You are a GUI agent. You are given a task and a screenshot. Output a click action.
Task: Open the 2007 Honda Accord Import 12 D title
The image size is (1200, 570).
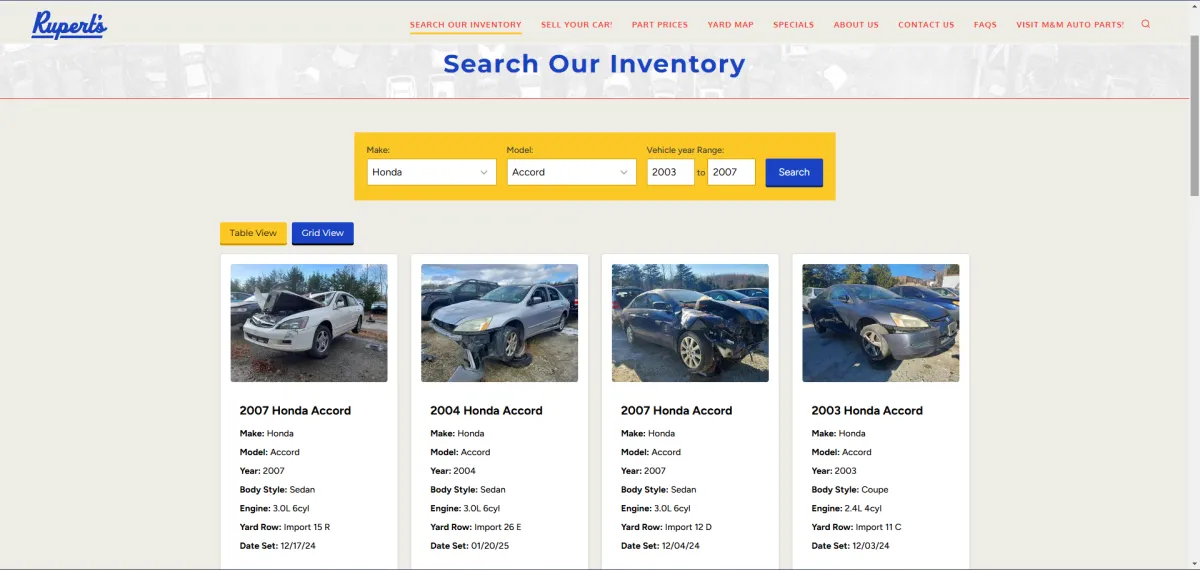676,411
